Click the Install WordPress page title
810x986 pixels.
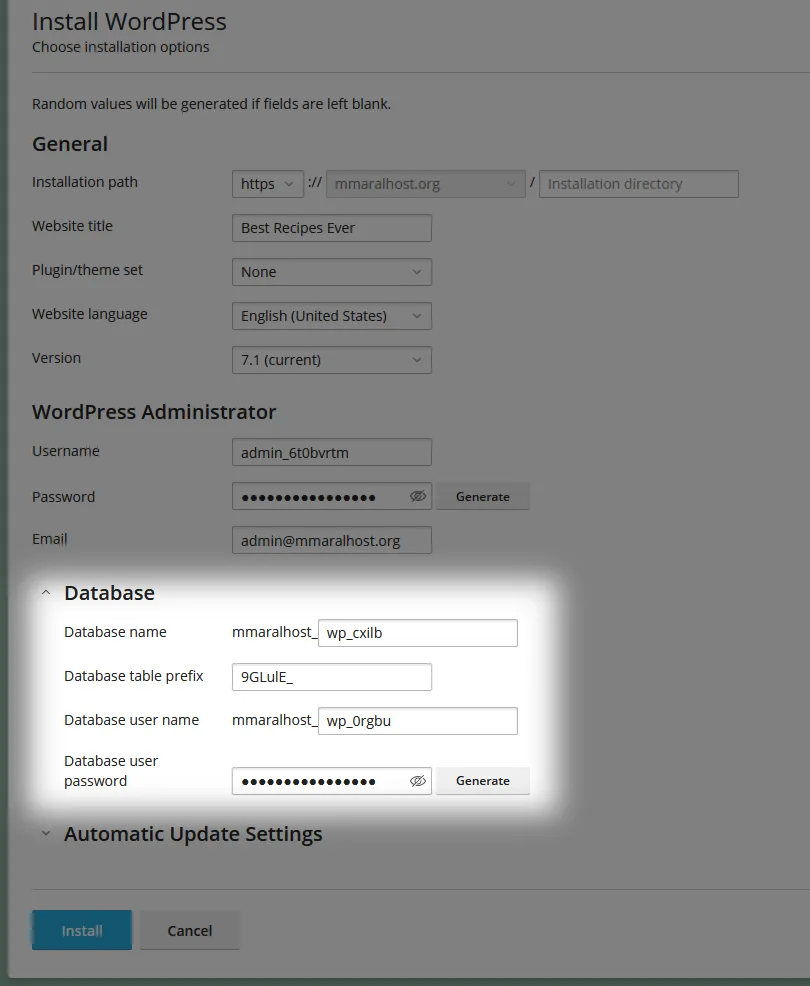[x=129, y=21]
